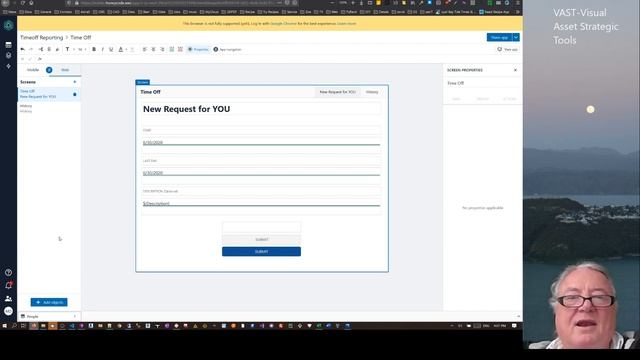
Task: Click the Copy icon in toolbar
Action: (x=49, y=49)
